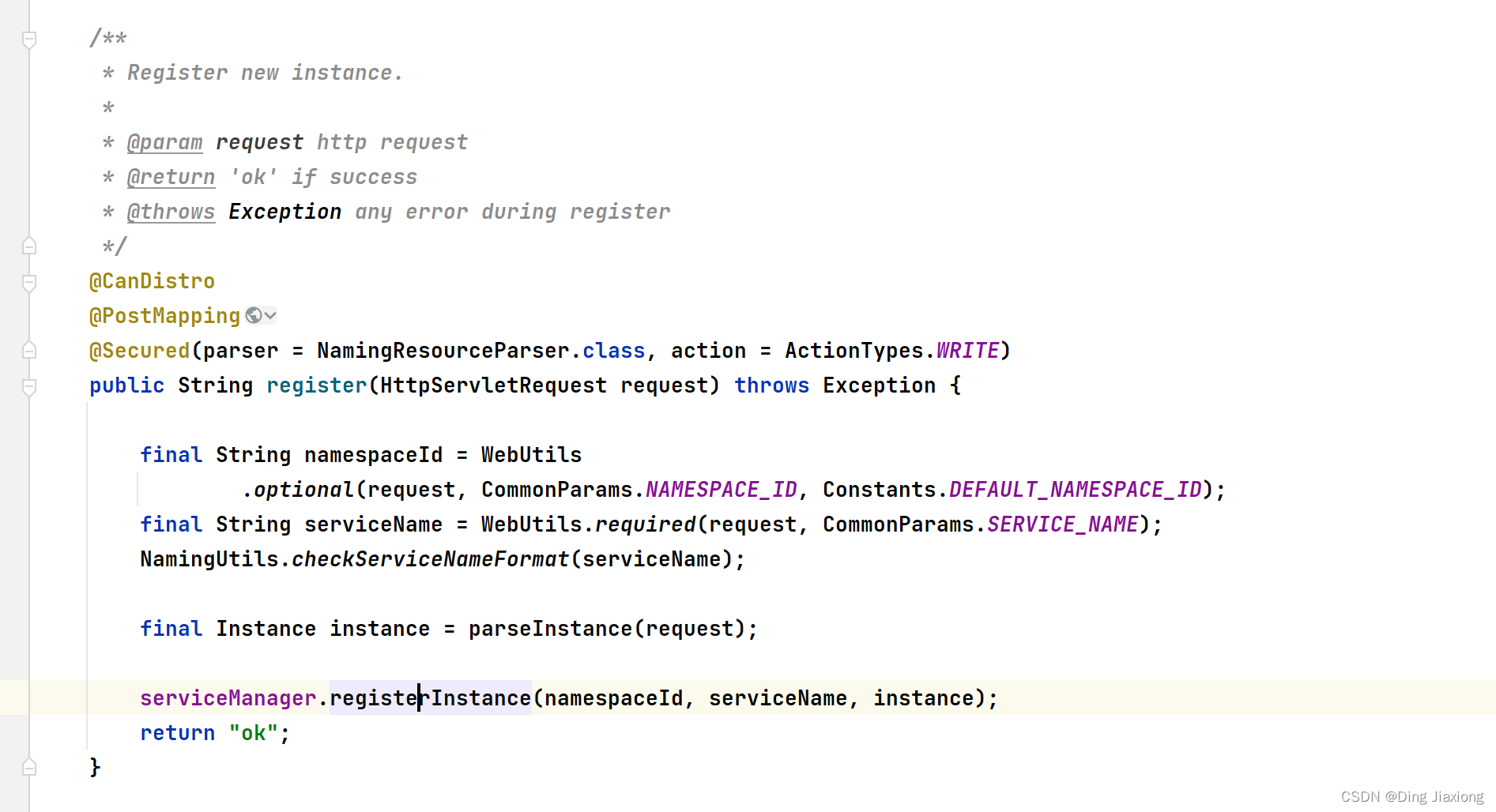Click parseInstance method call
This screenshot has height=812, width=1496.
coord(550,629)
